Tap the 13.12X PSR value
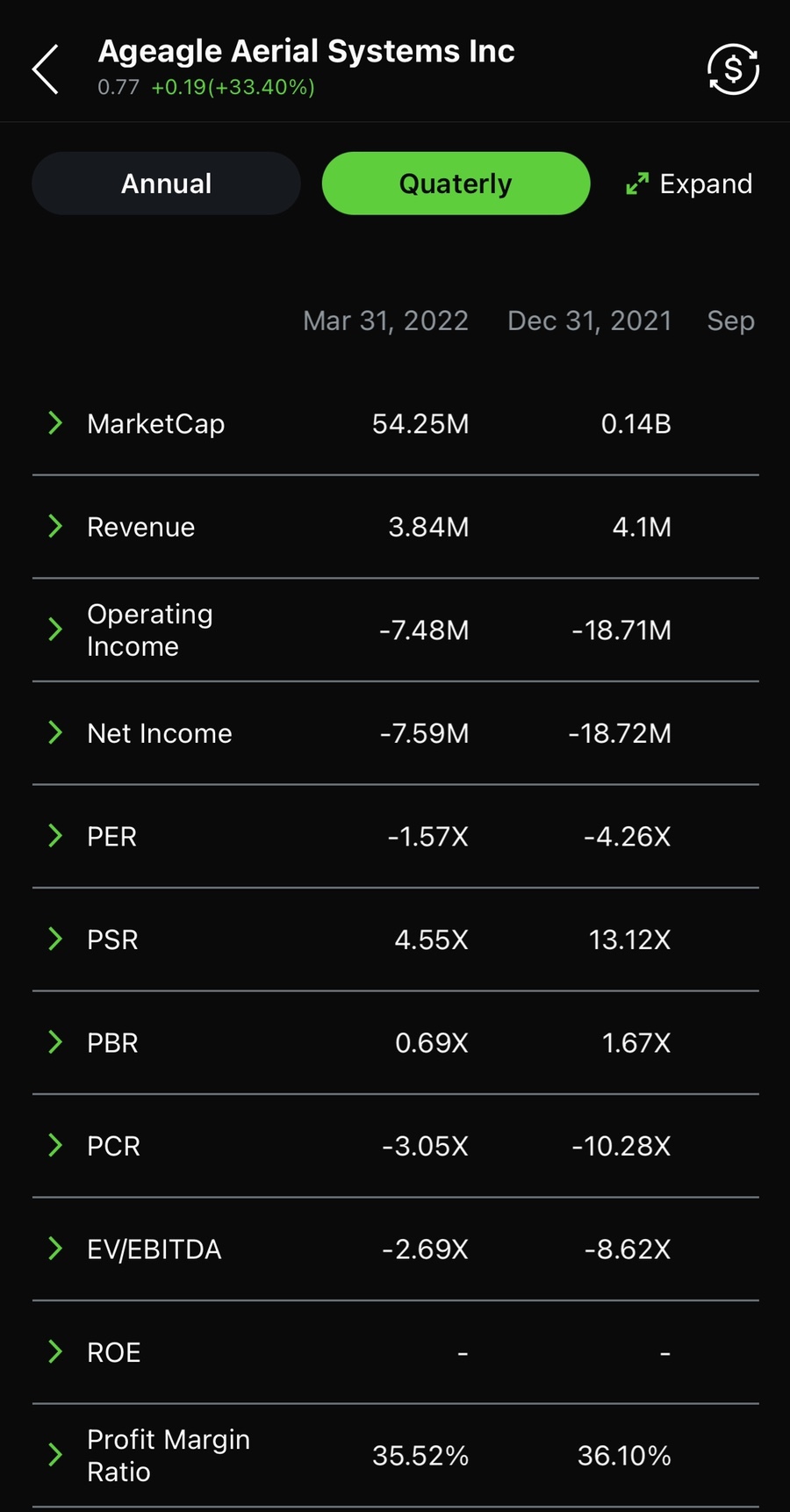 coord(629,940)
